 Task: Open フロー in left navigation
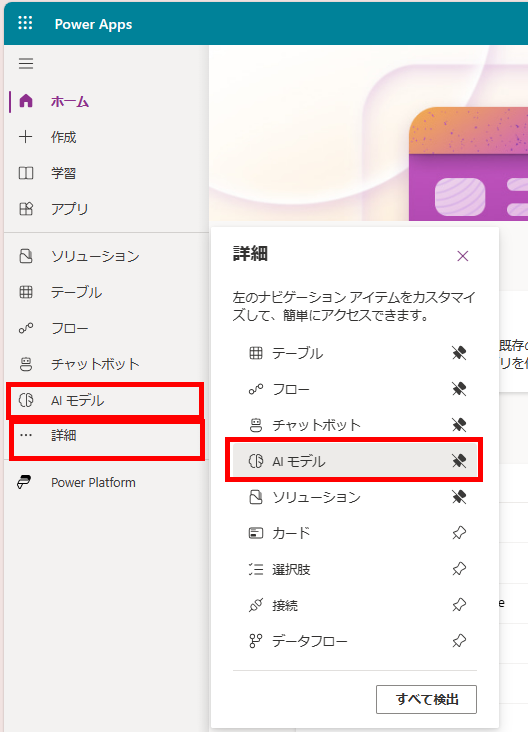[106, 328]
